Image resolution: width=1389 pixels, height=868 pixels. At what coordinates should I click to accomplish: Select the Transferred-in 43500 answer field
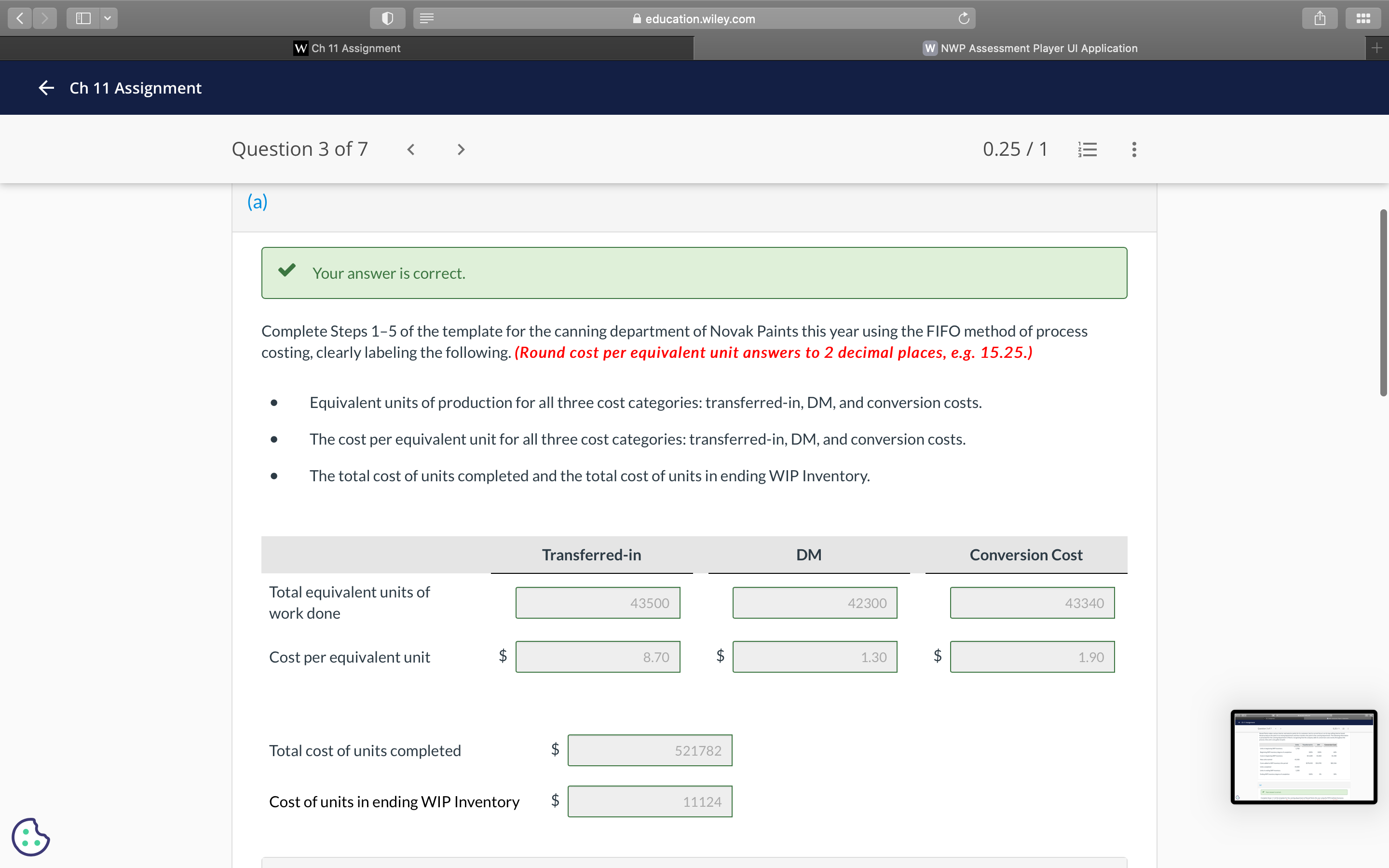[598, 603]
